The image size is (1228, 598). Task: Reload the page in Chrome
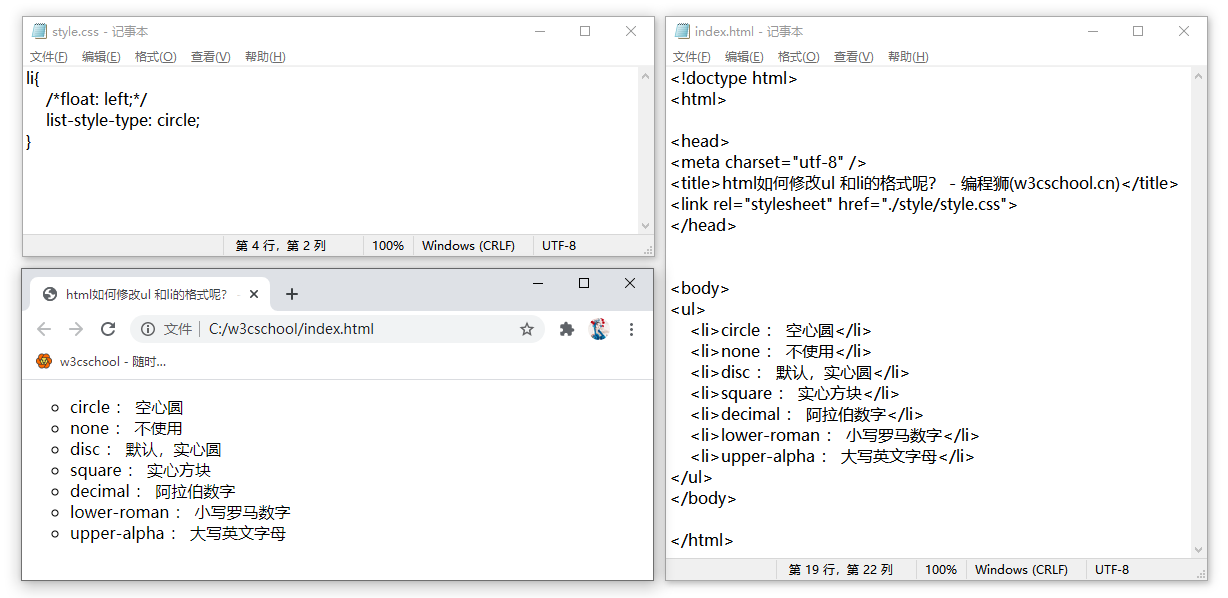(x=108, y=329)
